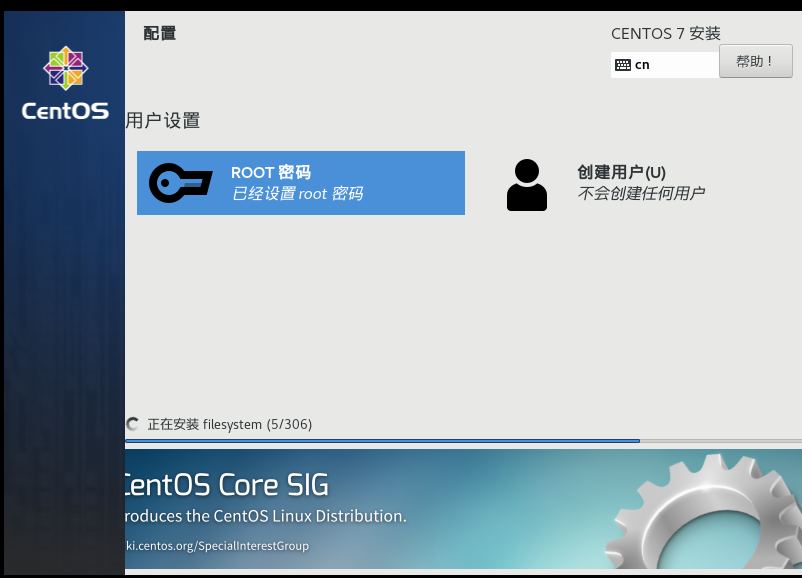
Task: Click the key icon for ROOT password
Action: (x=180, y=183)
